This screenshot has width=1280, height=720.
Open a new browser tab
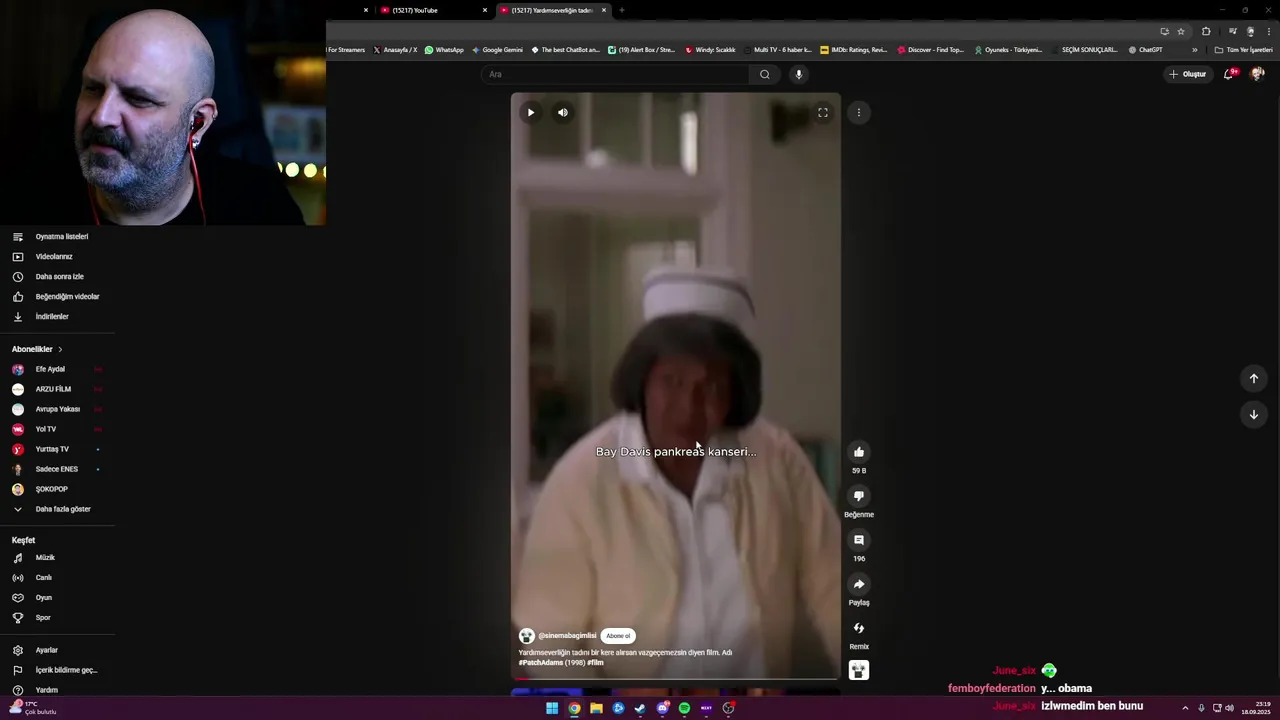pyautogui.click(x=621, y=10)
